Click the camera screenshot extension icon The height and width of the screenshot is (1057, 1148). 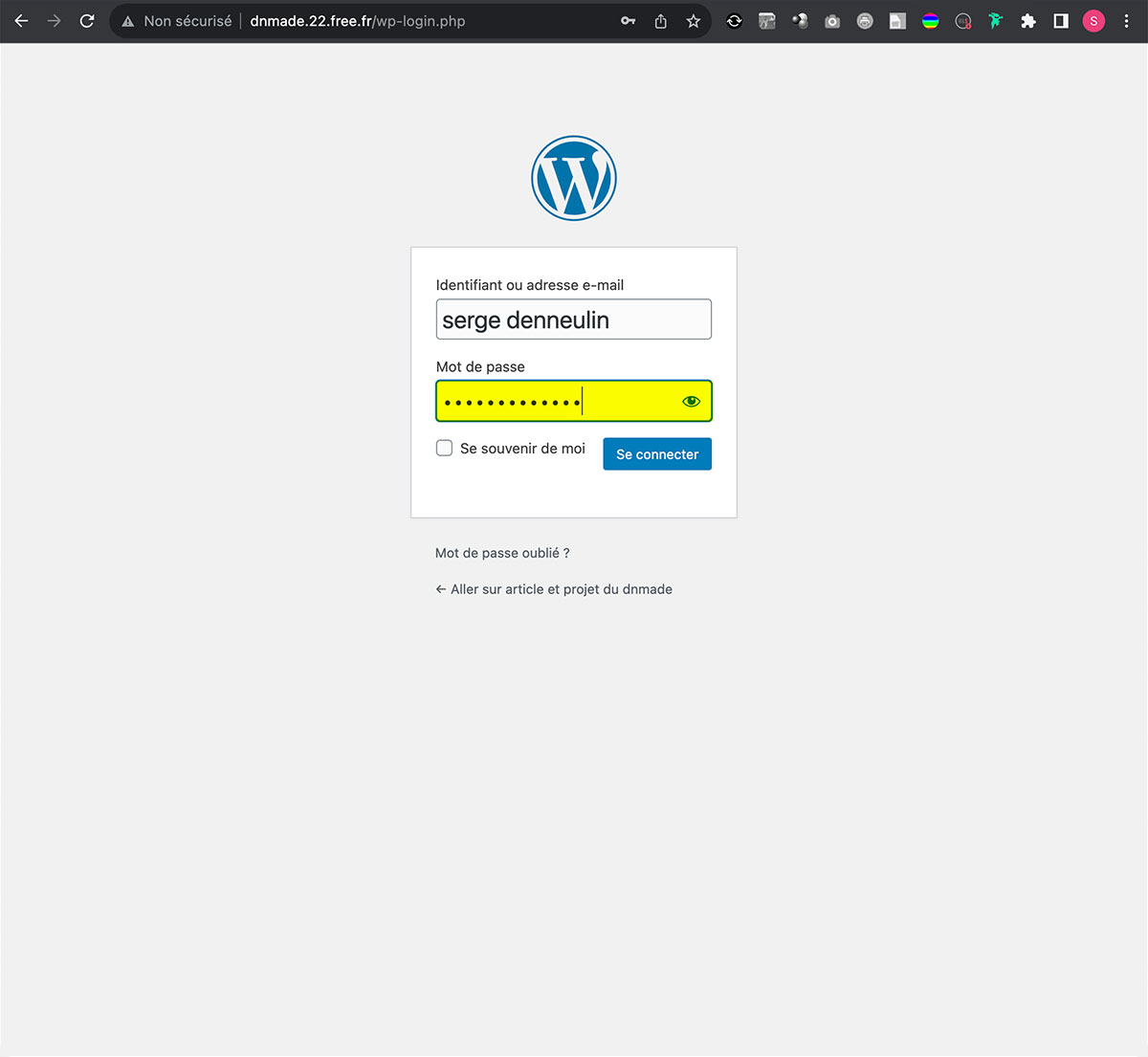point(832,21)
